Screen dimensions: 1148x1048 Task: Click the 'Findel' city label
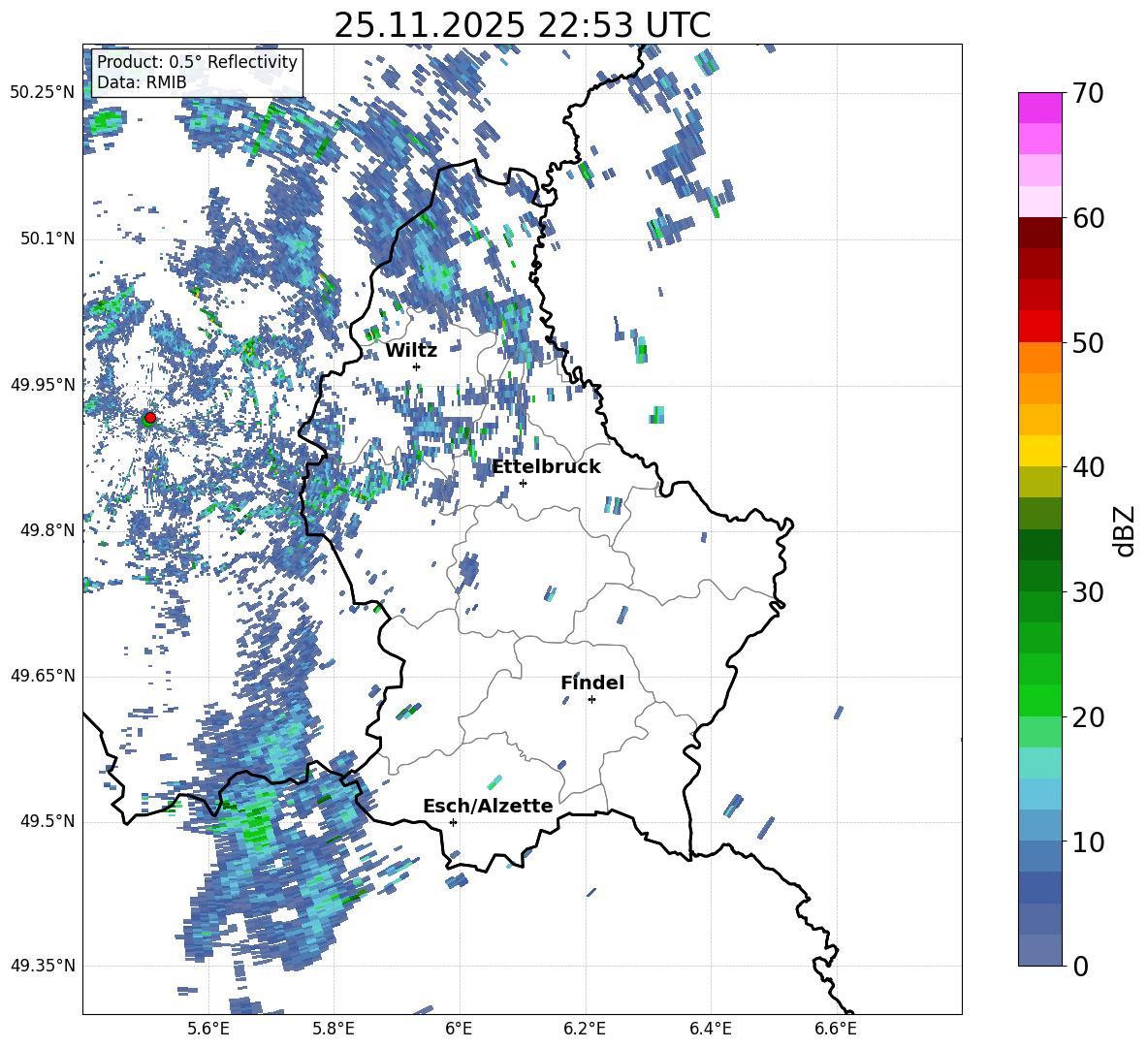tap(592, 683)
